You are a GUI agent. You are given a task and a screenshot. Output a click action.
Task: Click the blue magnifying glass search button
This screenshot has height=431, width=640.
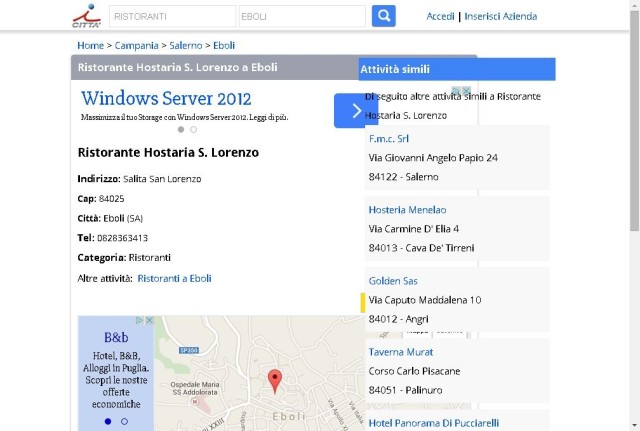coord(383,16)
